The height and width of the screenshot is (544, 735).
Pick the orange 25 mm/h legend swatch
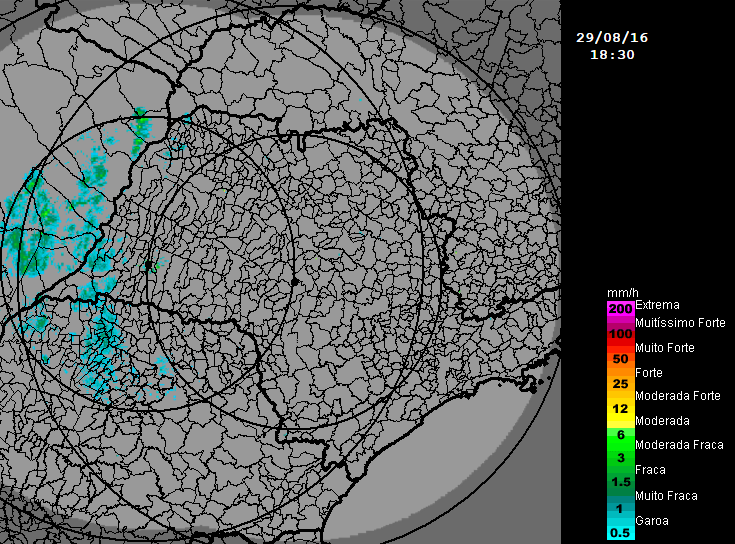620,384
